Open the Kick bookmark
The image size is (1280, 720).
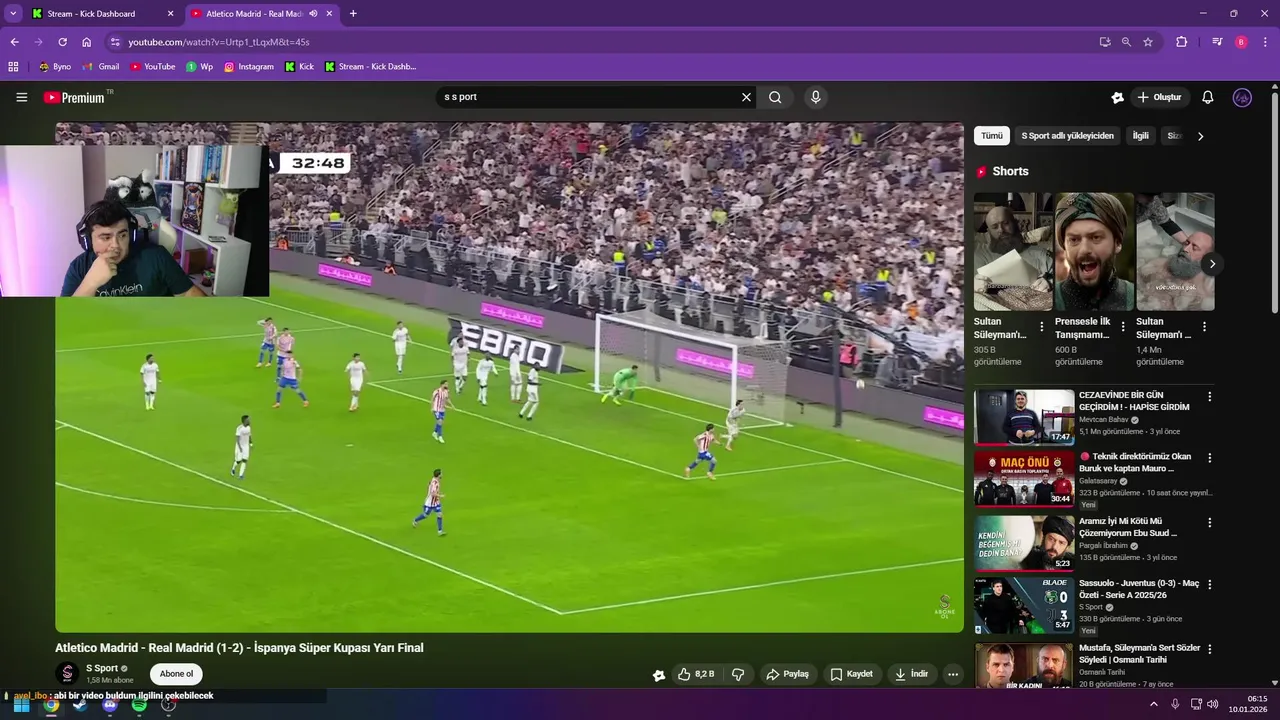299,67
